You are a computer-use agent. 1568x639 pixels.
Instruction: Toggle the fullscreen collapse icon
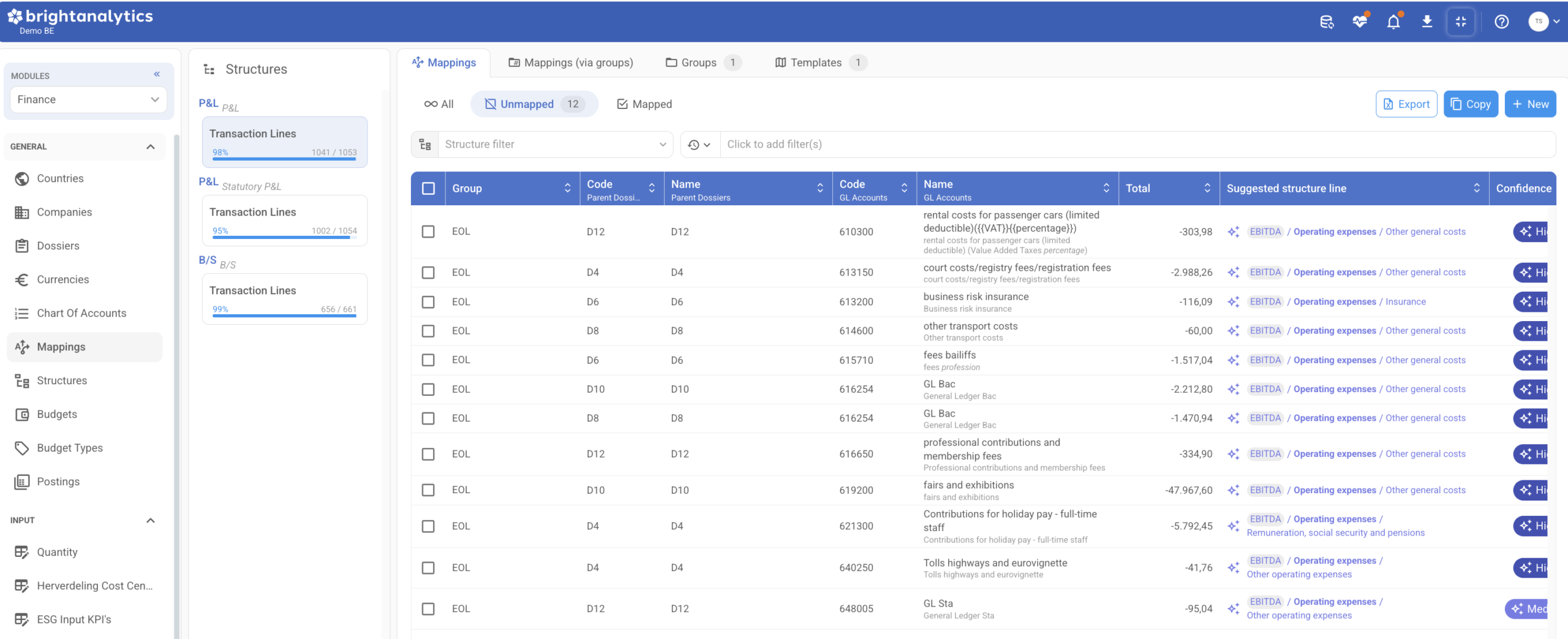pyautogui.click(x=1461, y=22)
